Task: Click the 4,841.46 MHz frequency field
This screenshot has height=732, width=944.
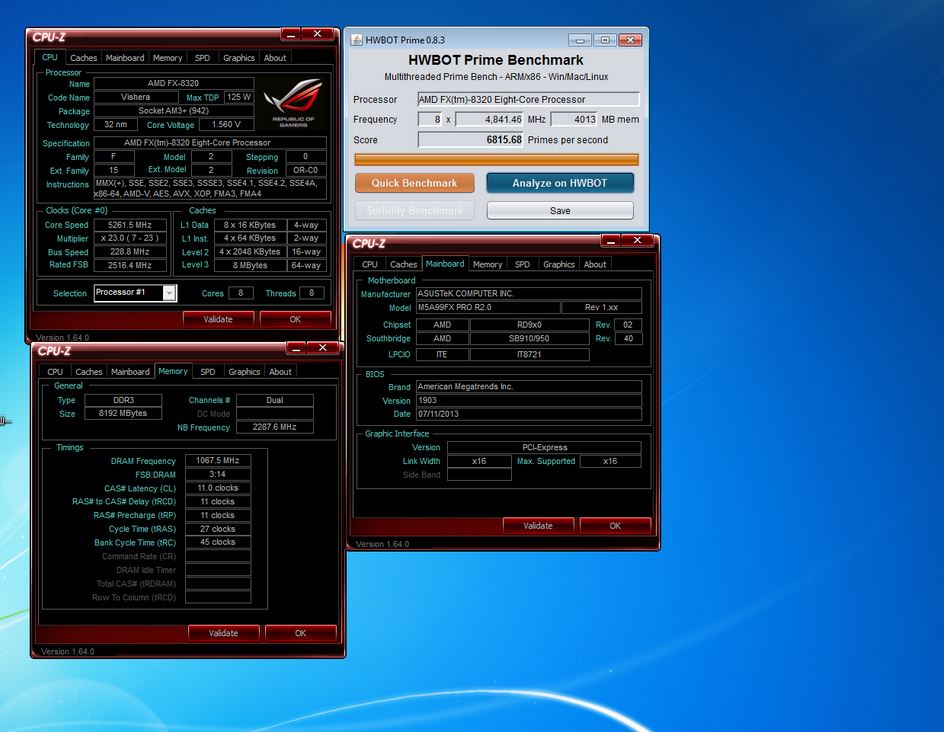Action: point(489,119)
